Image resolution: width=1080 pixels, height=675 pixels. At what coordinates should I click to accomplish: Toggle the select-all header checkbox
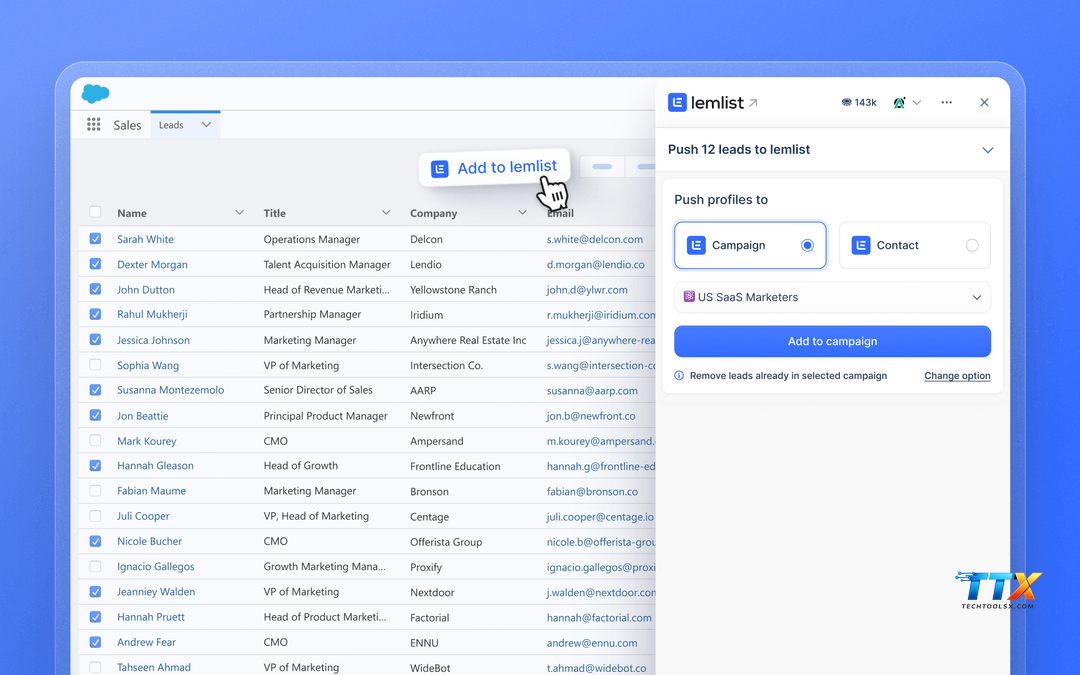(95, 212)
